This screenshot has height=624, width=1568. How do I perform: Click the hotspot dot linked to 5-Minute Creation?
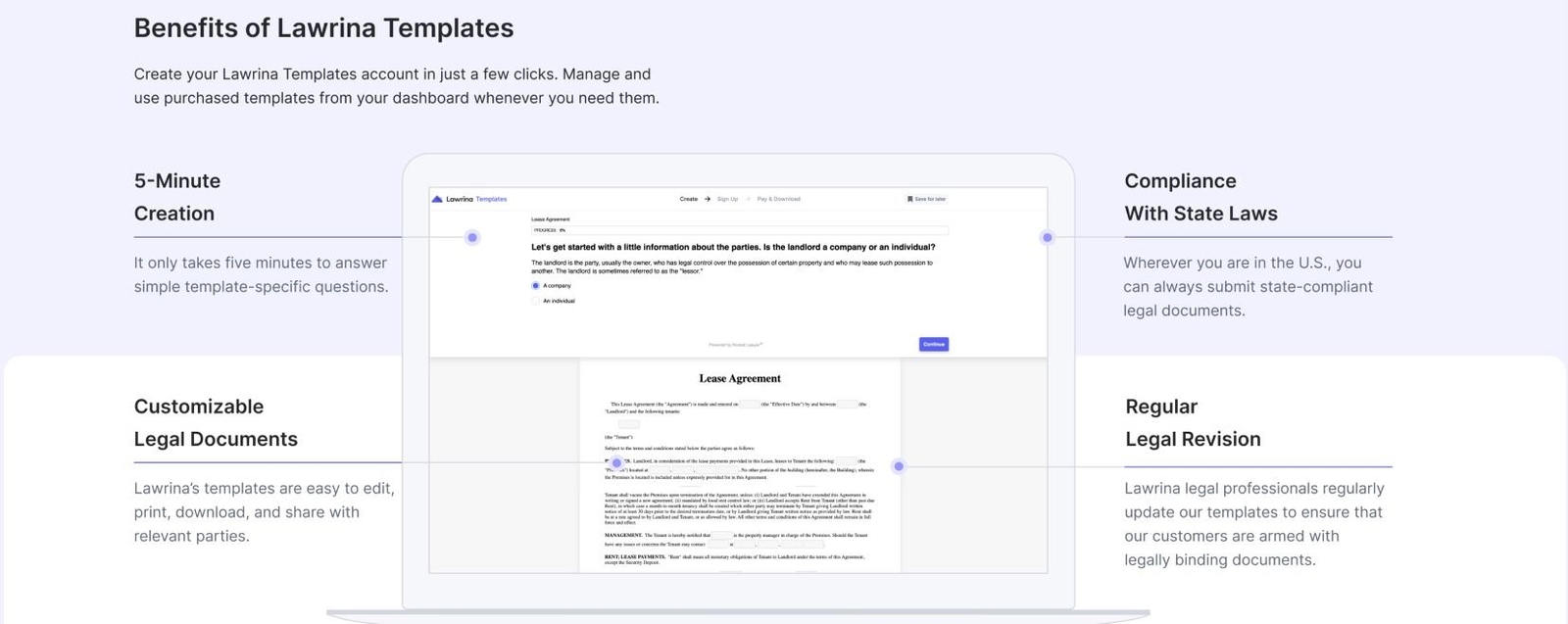pos(472,237)
